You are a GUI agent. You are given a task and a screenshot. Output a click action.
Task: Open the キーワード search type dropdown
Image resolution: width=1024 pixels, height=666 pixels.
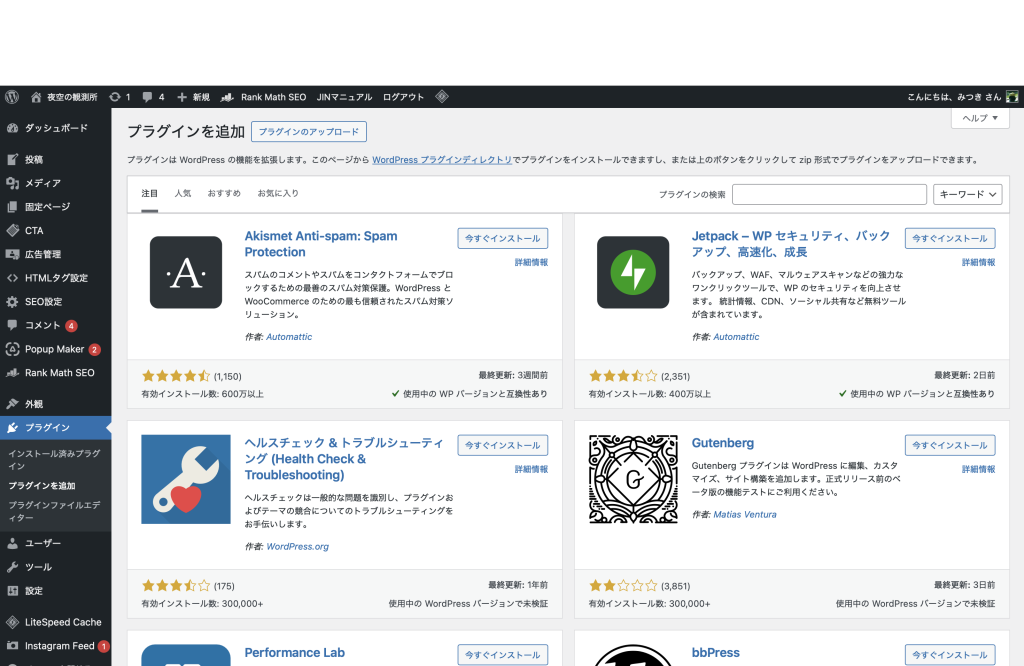967,195
